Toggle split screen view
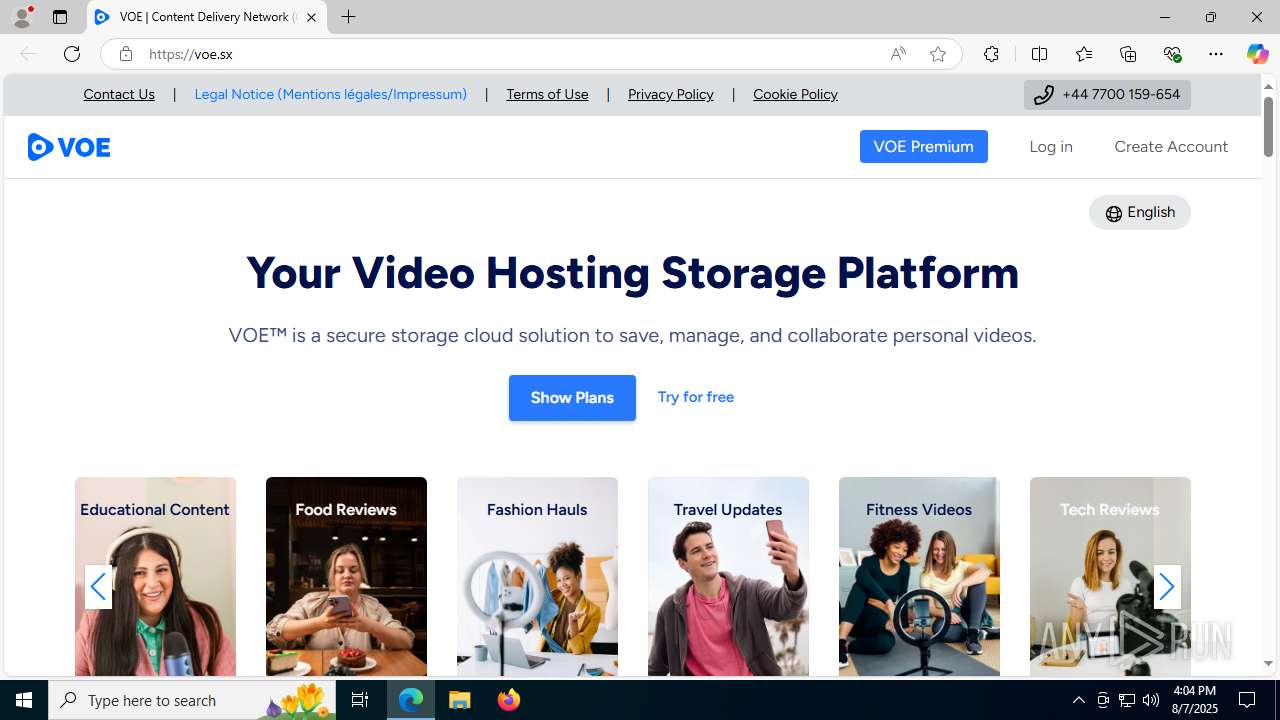This screenshot has width=1280, height=720. tap(1039, 54)
